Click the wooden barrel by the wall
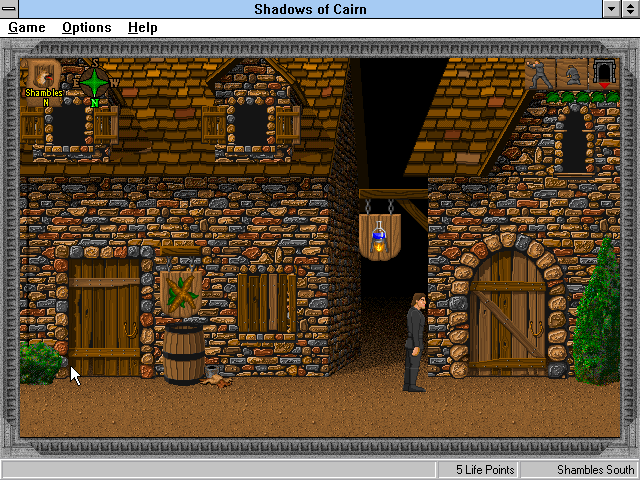 pyautogui.click(x=183, y=352)
